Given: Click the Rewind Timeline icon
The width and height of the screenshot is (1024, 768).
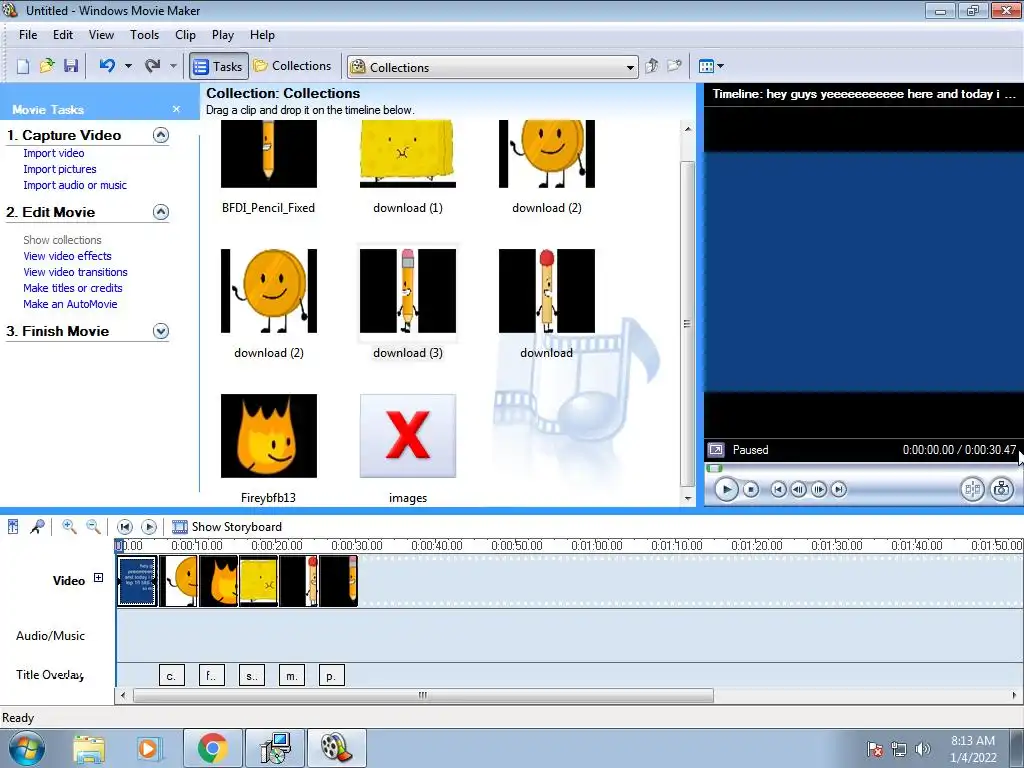Looking at the screenshot, I should pyautogui.click(x=125, y=526).
